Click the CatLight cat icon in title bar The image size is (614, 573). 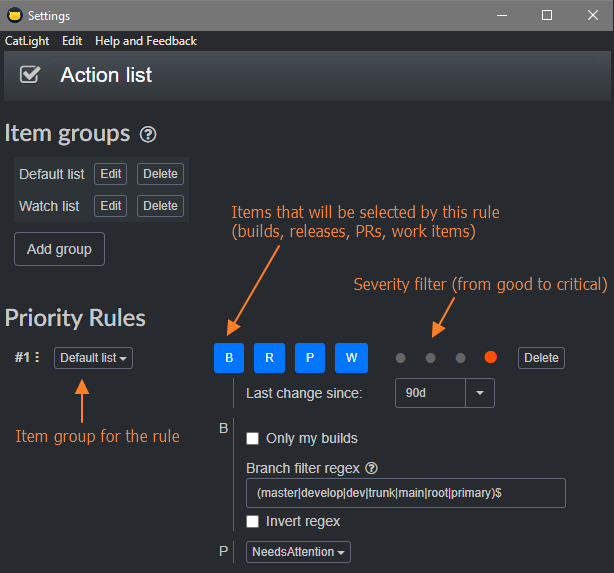pos(15,15)
